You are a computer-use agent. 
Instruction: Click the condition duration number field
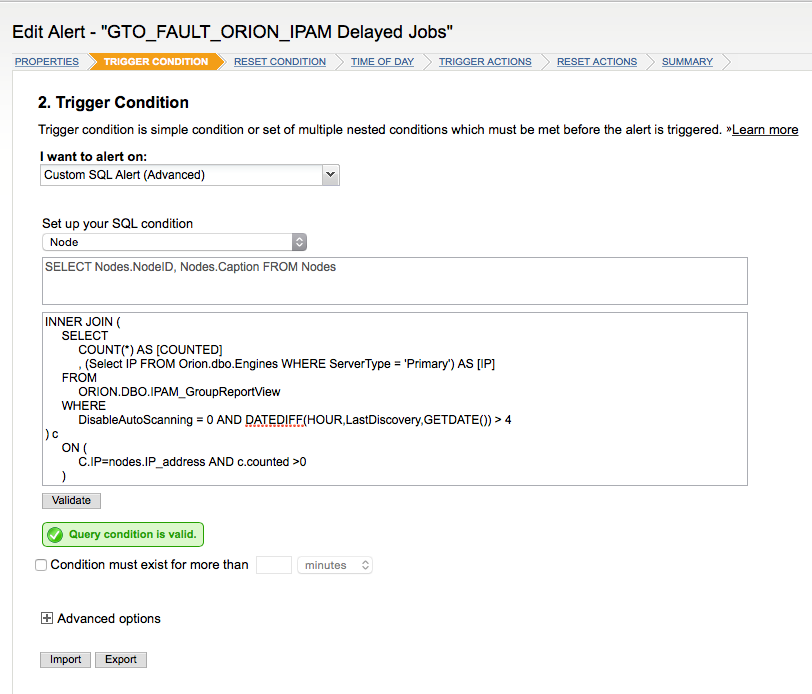(274, 565)
